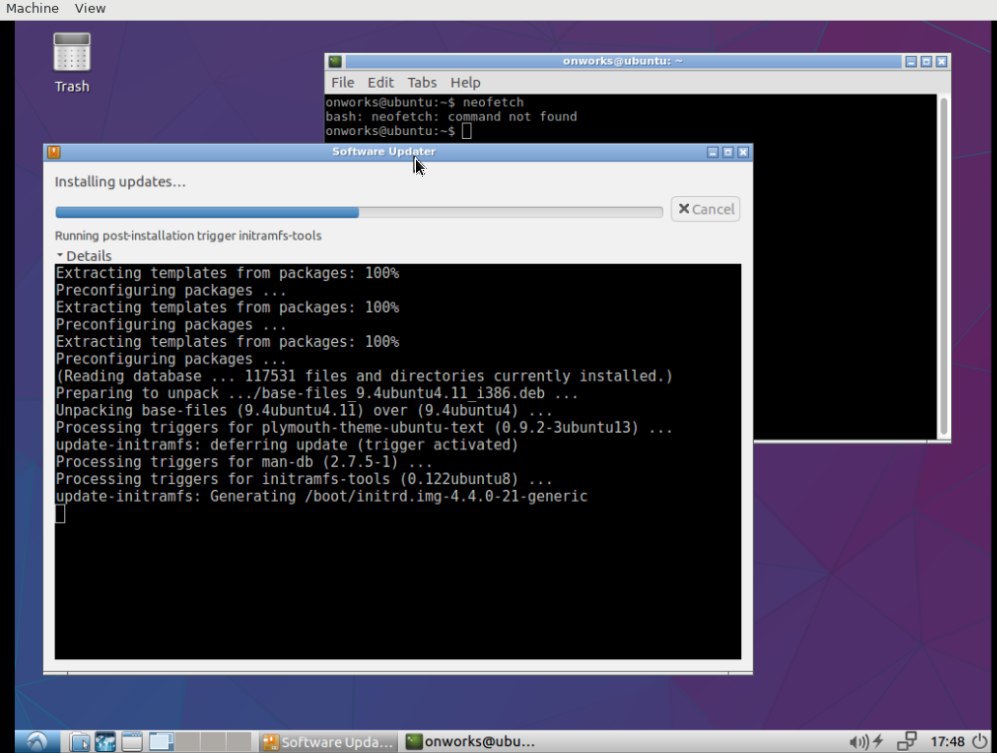Click the 'Processing triggers for initramfs-tools' line
The image size is (997, 753).
coord(303,479)
